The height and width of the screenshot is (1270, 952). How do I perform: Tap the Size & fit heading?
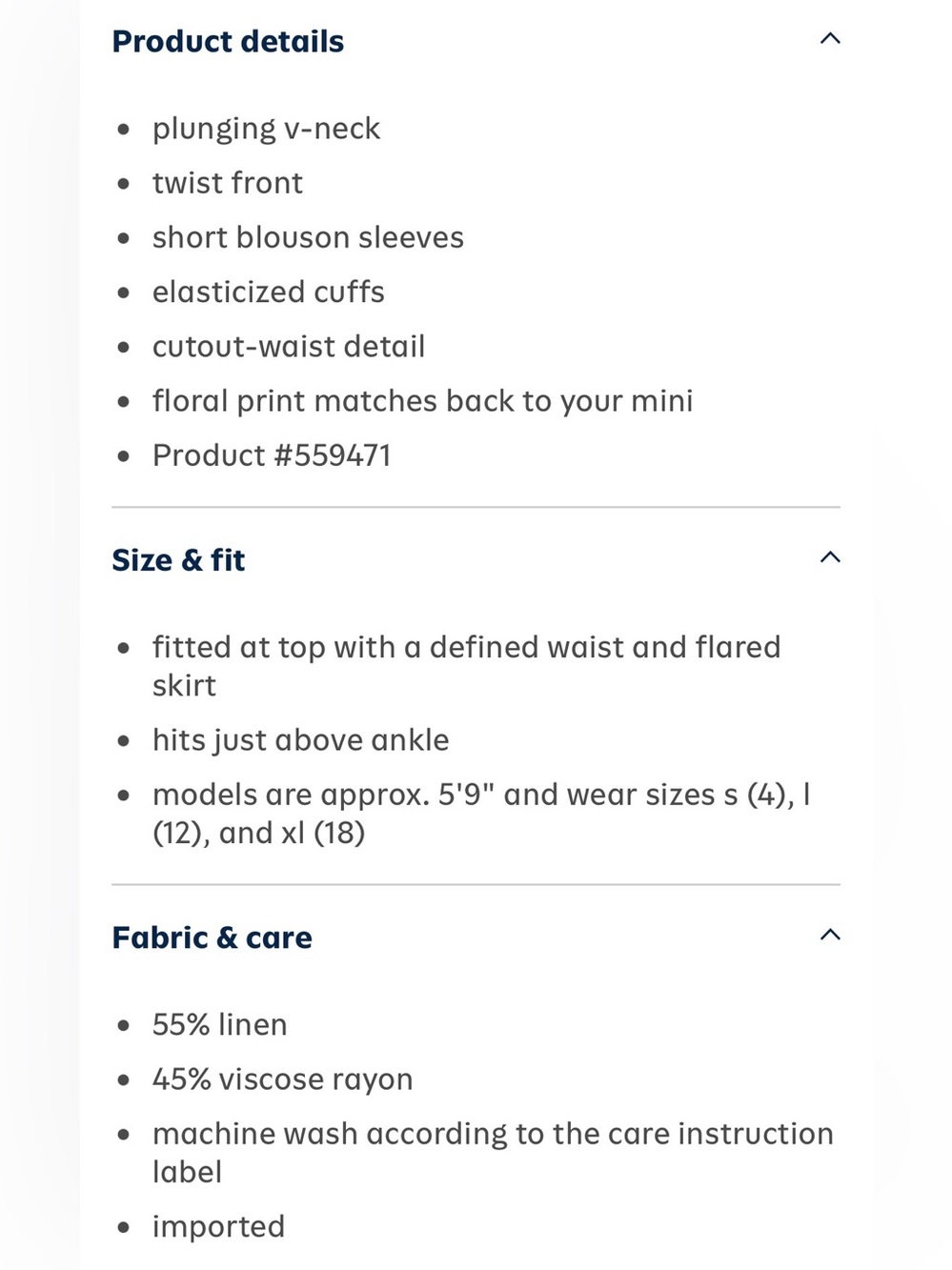(x=178, y=559)
